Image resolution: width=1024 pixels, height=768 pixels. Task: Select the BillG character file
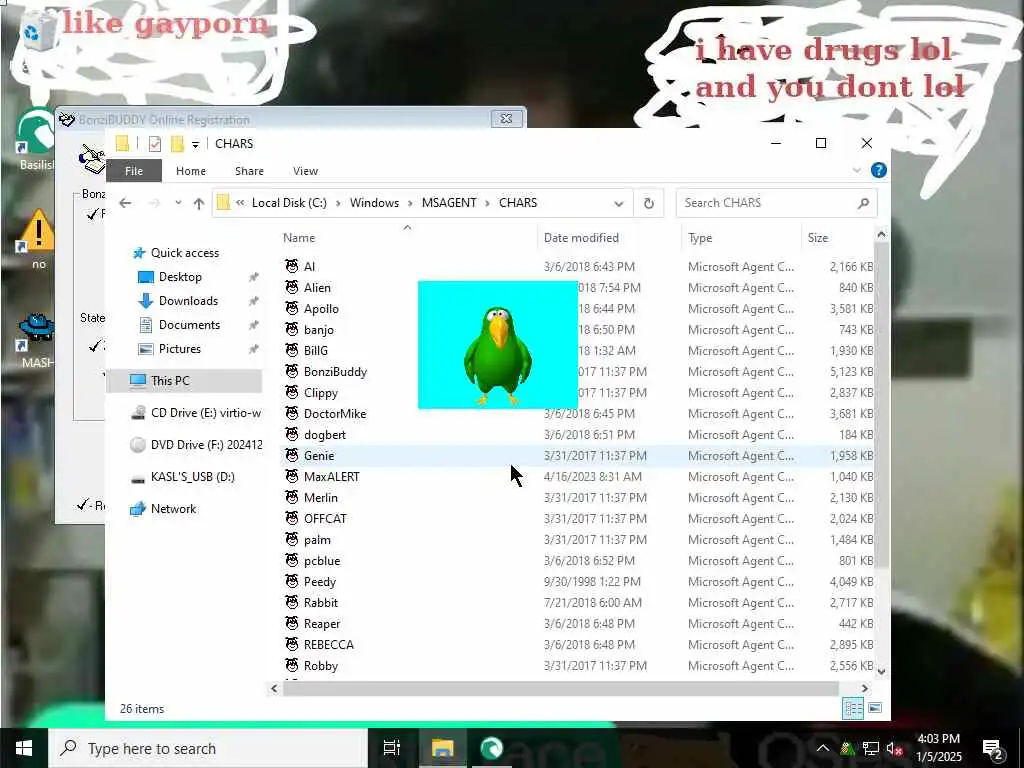[x=307, y=351]
